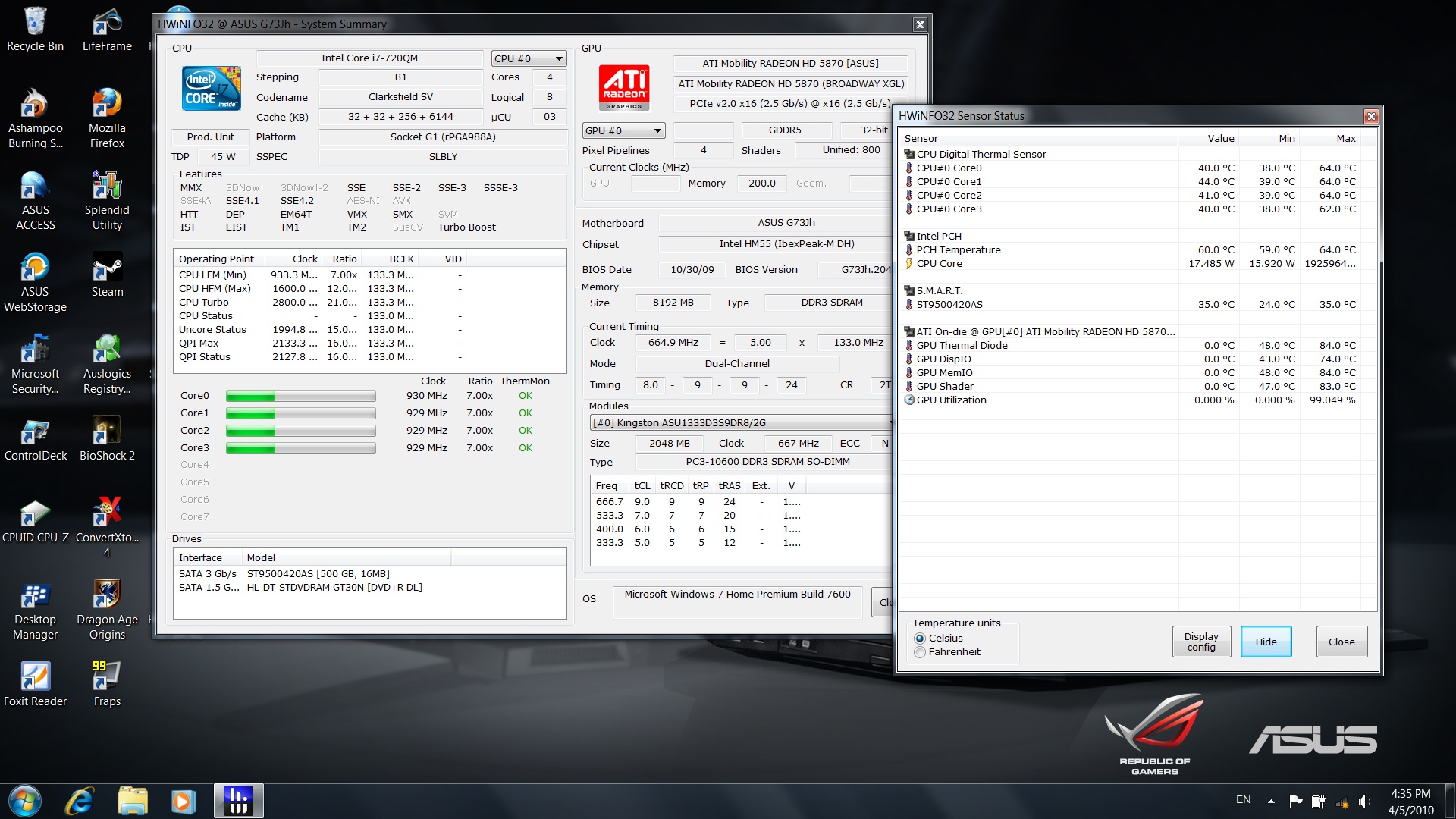Launch Fraps from desktop

click(x=107, y=684)
